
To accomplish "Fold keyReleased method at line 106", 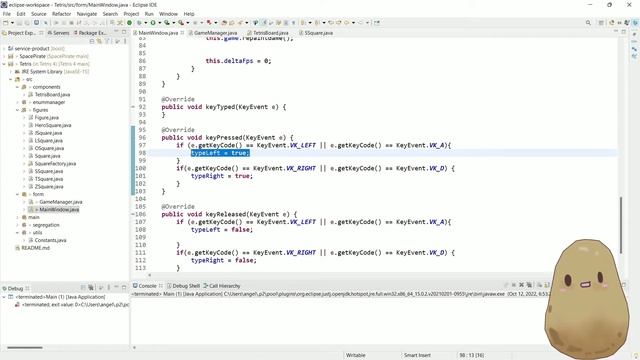I will coord(133,214).
